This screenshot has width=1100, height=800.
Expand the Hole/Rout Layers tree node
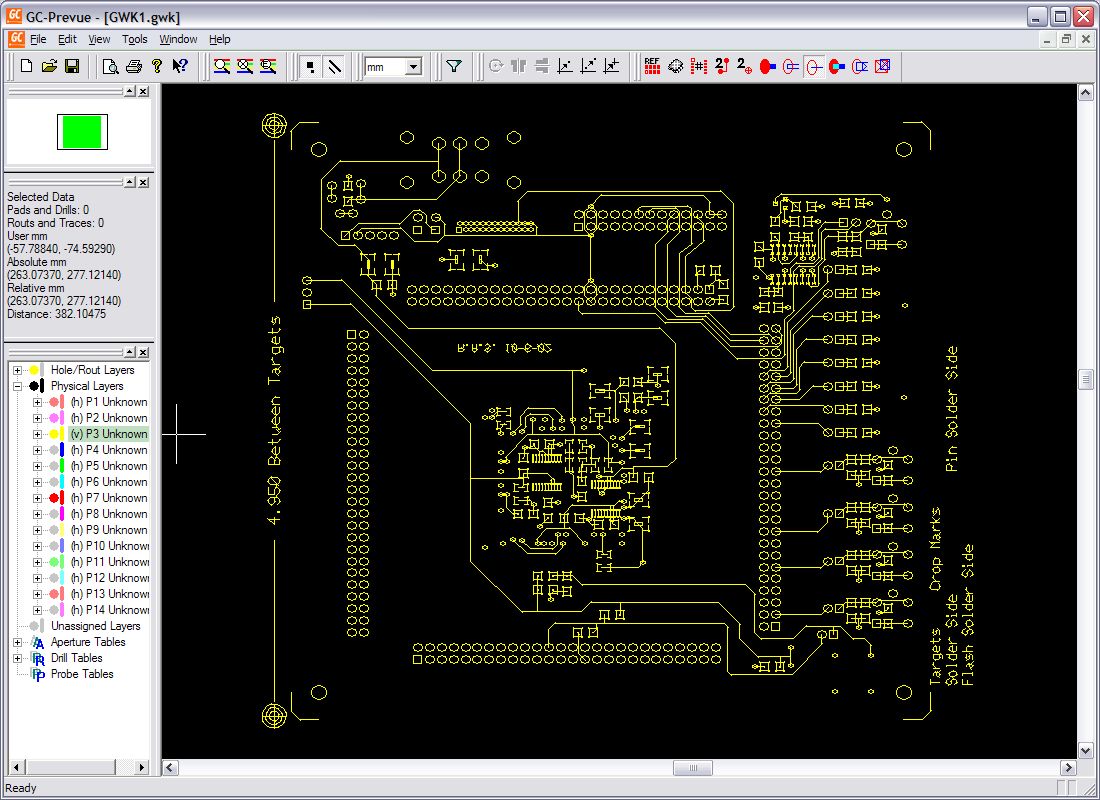17,370
